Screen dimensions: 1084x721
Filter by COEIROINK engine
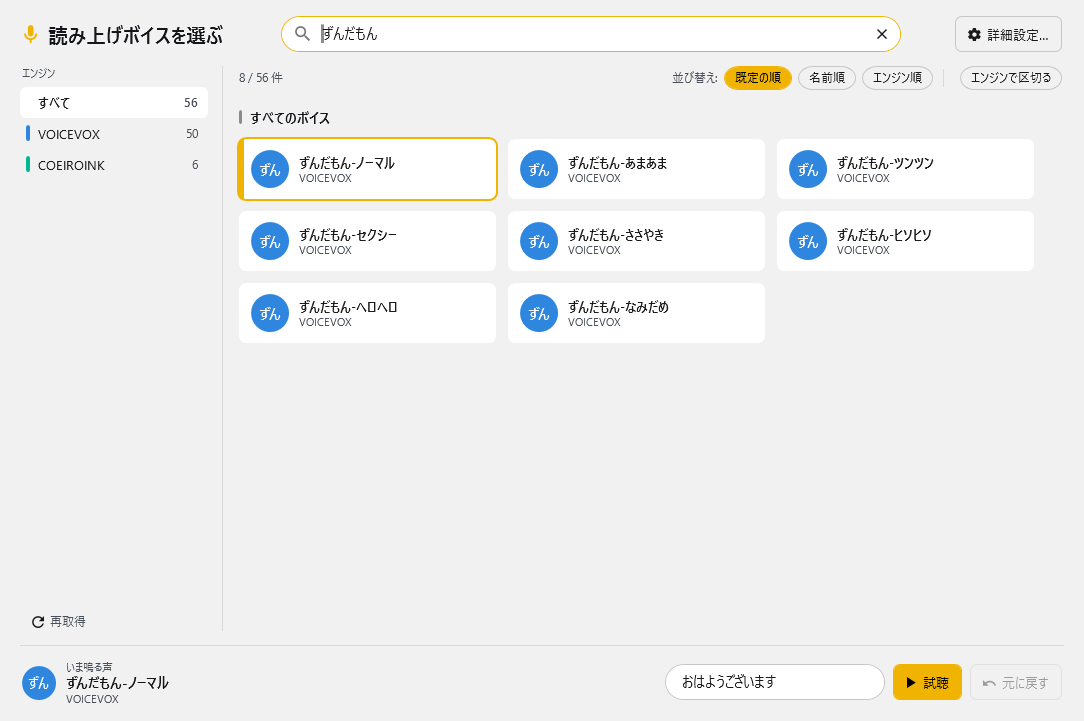[114, 165]
